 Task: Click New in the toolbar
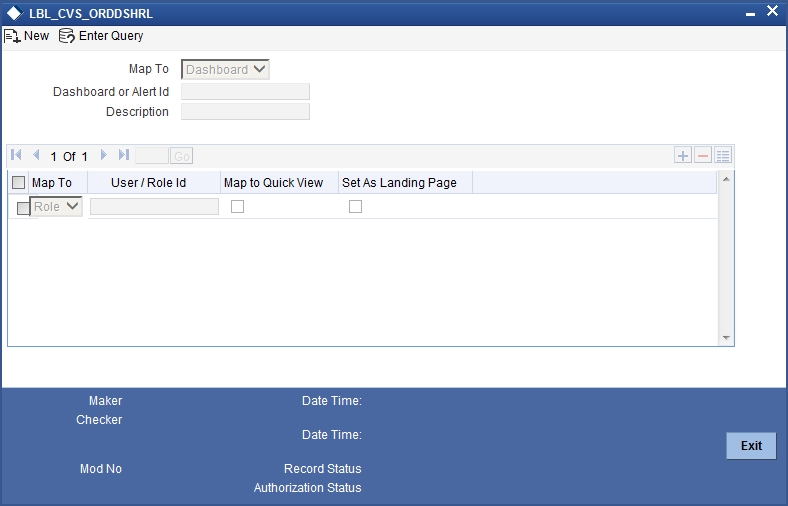pos(27,36)
